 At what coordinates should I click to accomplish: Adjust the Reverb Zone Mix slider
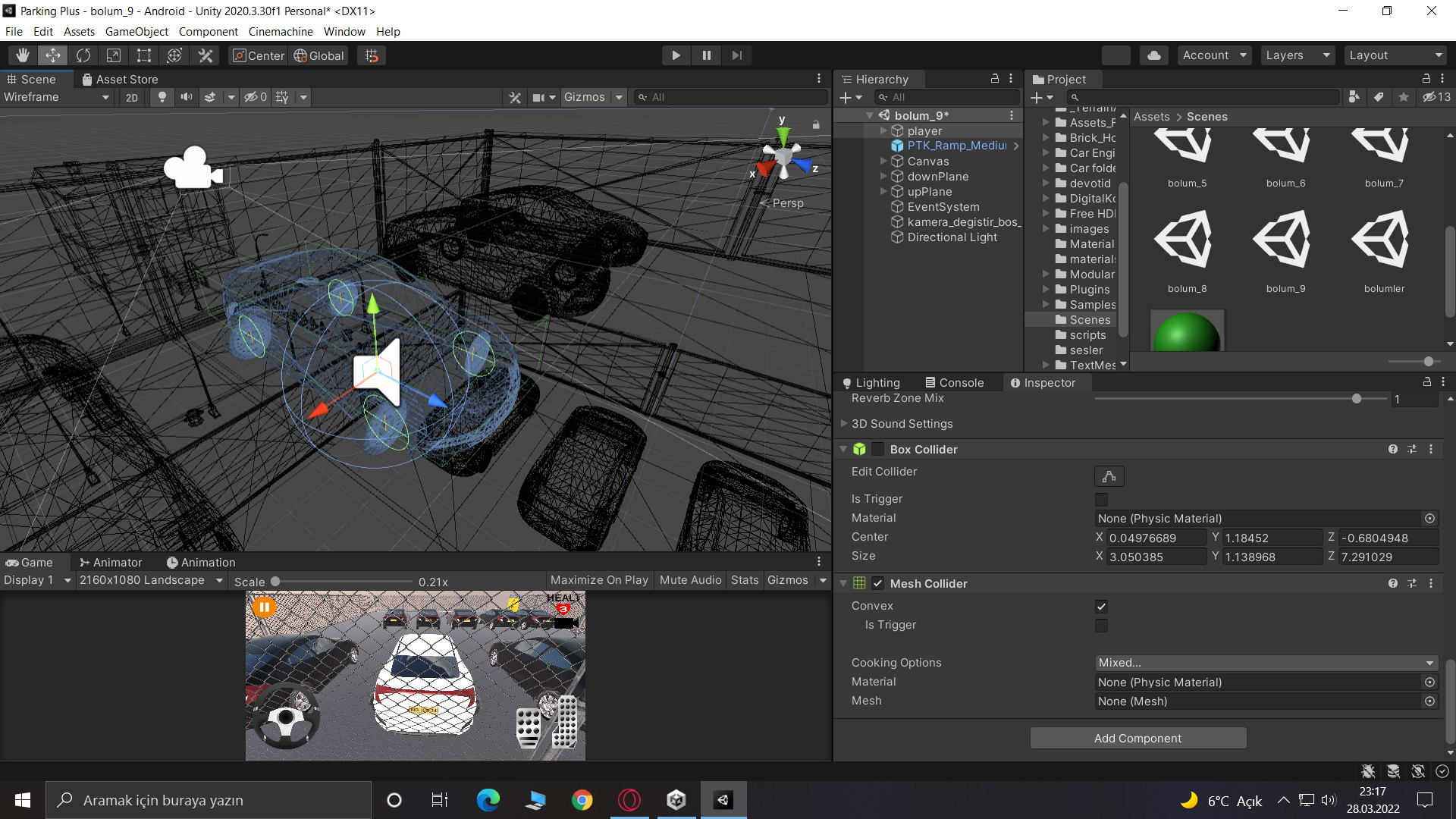[x=1357, y=399]
